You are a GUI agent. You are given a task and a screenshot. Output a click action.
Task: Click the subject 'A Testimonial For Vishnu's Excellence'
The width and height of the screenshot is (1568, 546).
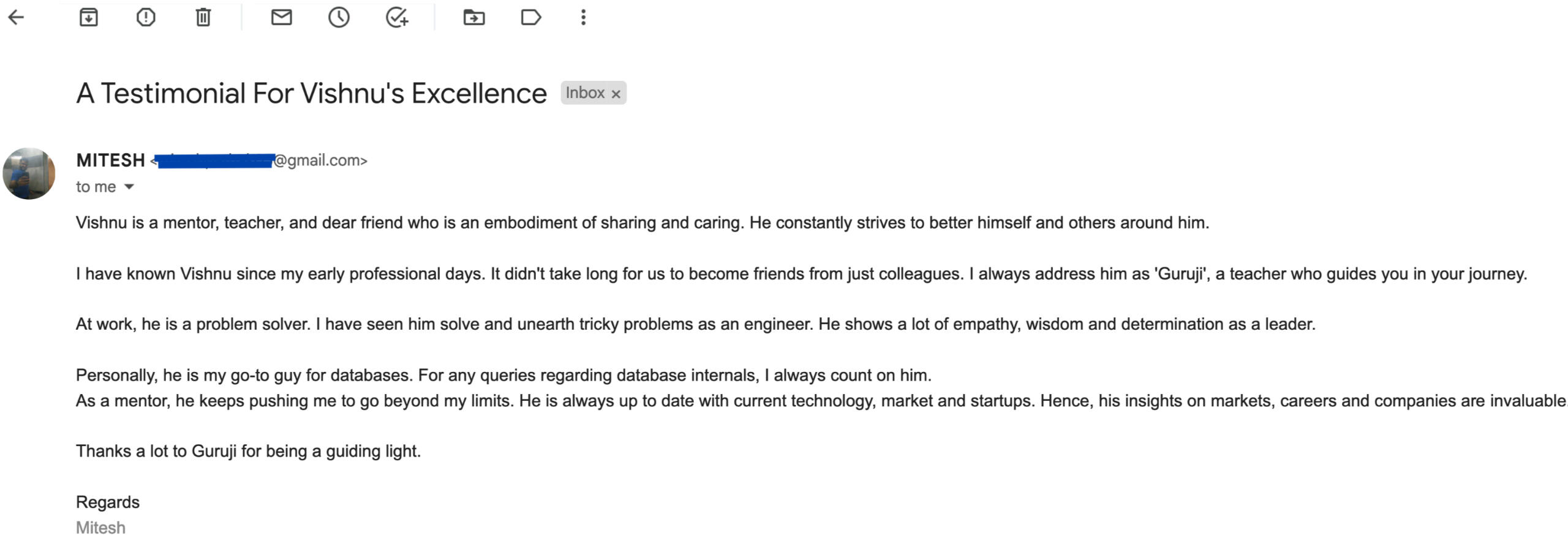point(311,94)
